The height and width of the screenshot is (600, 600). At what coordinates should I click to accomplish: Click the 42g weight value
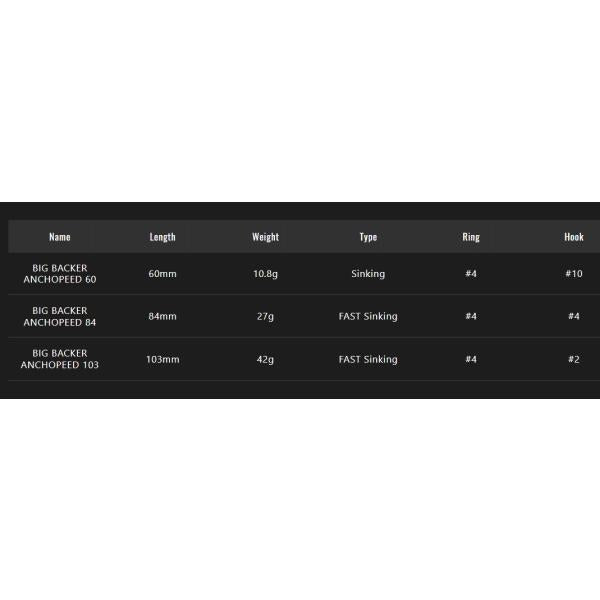266,360
